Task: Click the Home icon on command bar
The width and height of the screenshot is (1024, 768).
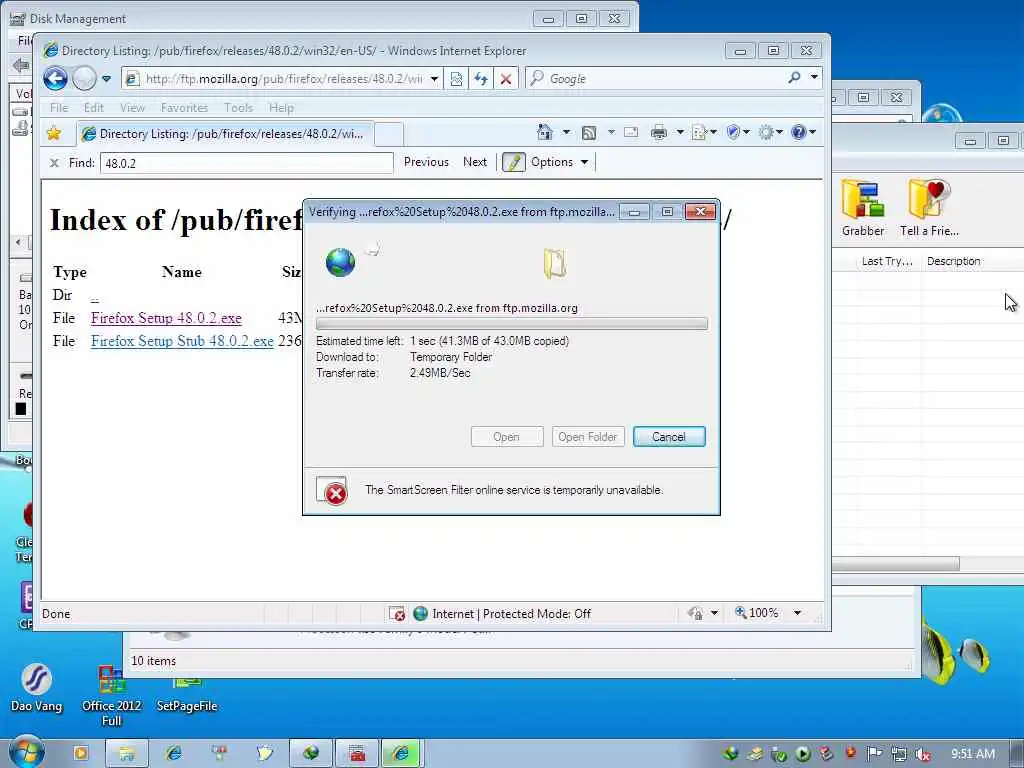Action: (x=545, y=133)
